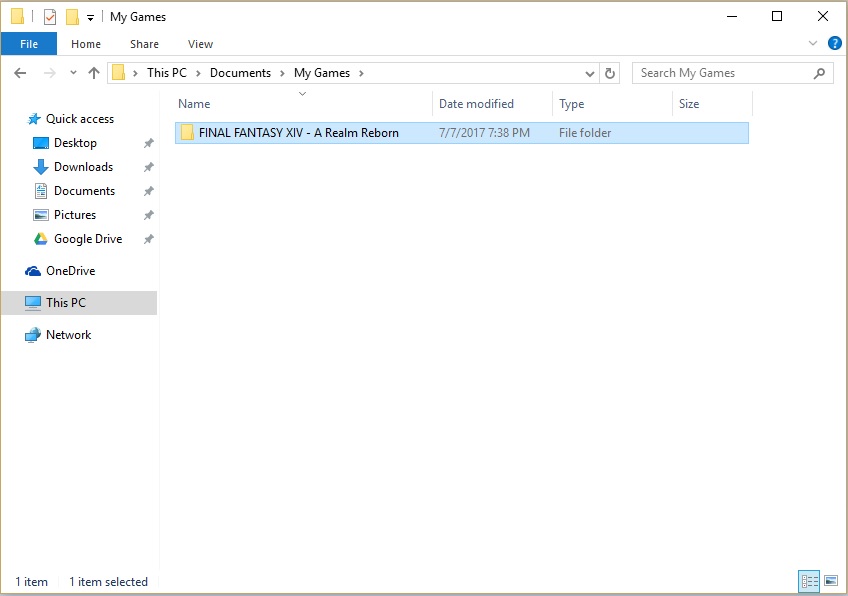Viewport: 848px width, 596px height.
Task: Click the Google Drive triangle icon
Action: pyautogui.click(x=41, y=239)
